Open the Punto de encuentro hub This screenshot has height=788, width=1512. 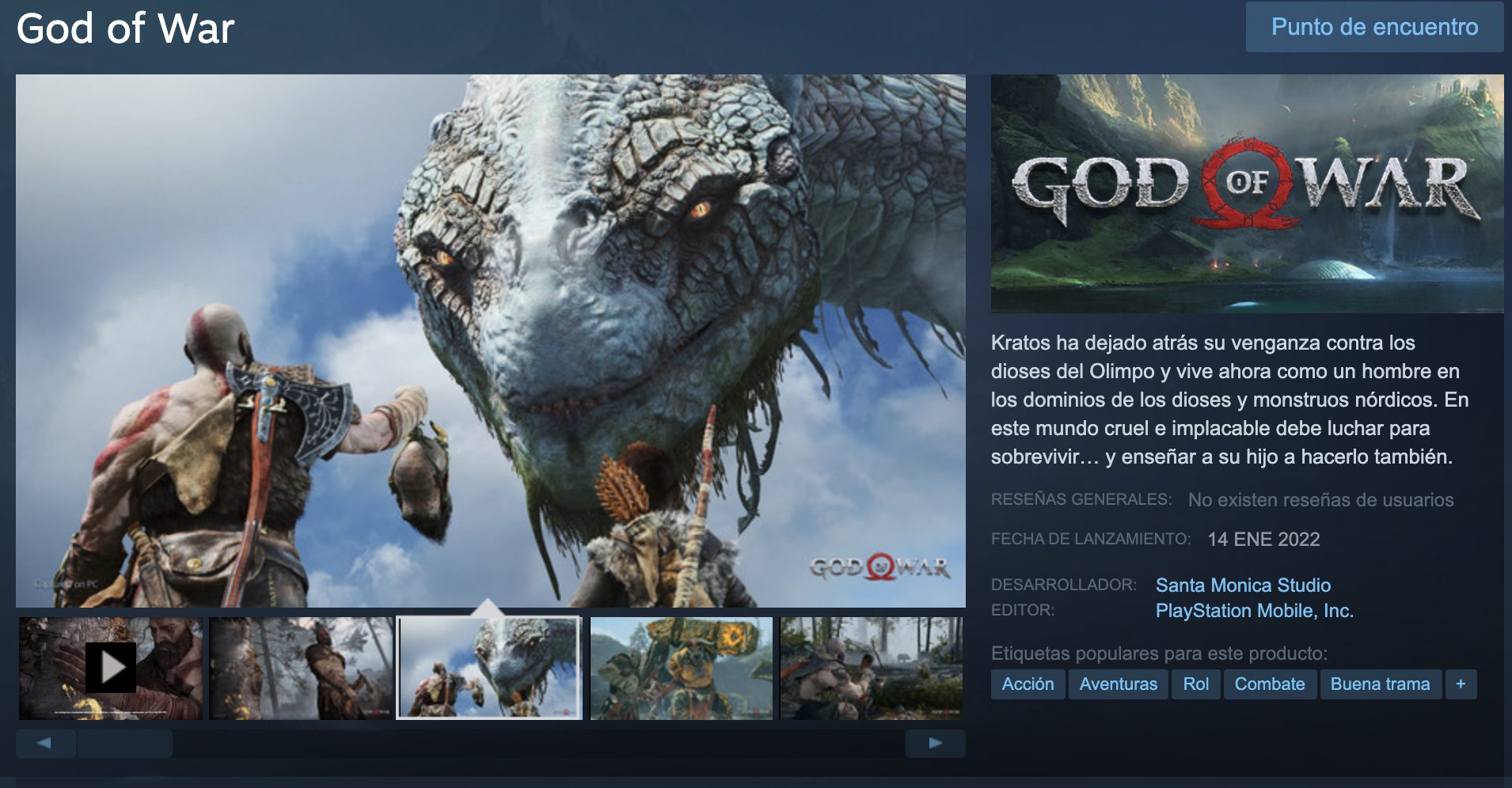[x=1374, y=27]
